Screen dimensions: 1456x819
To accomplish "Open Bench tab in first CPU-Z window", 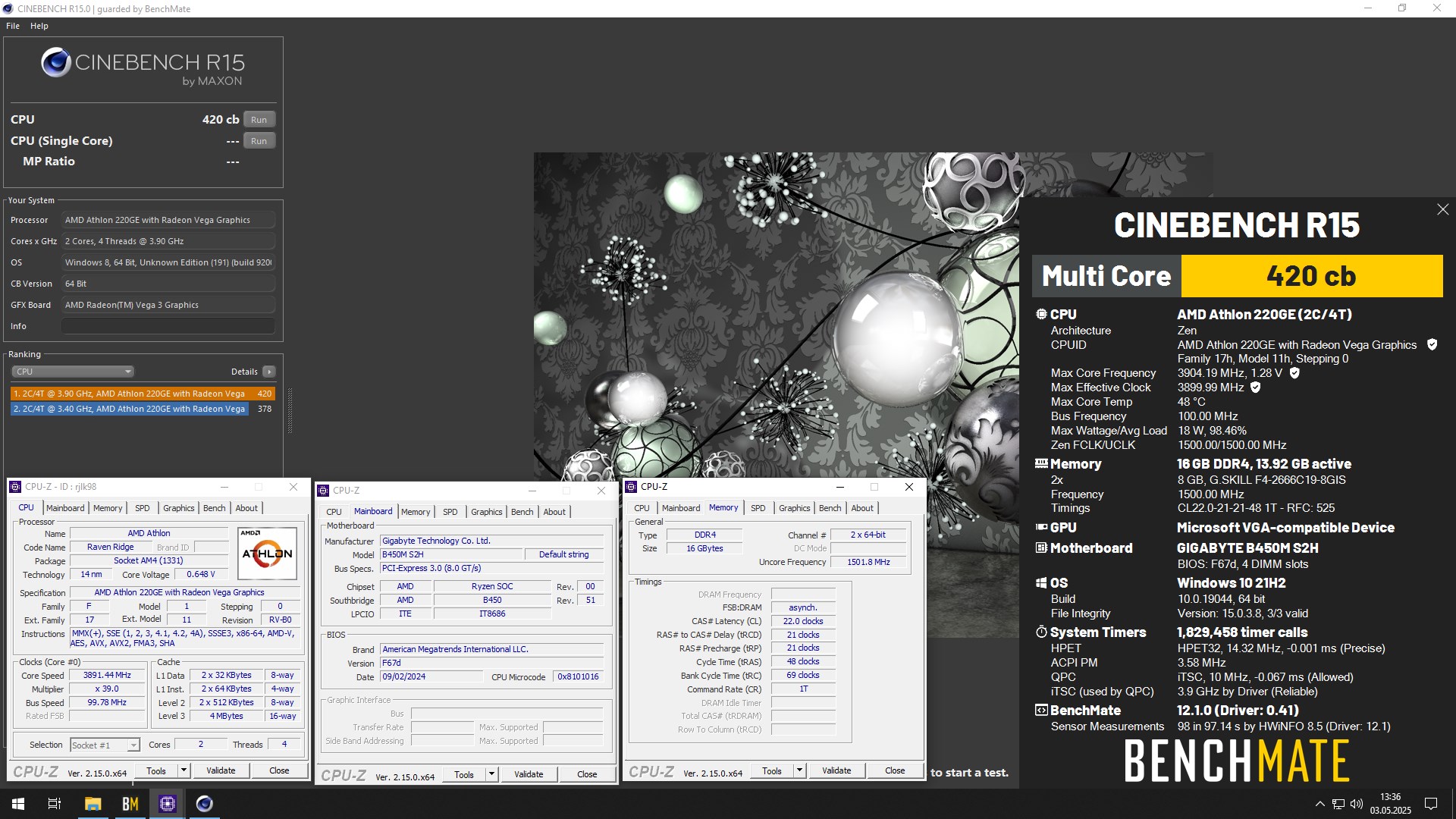I will 215,508.
